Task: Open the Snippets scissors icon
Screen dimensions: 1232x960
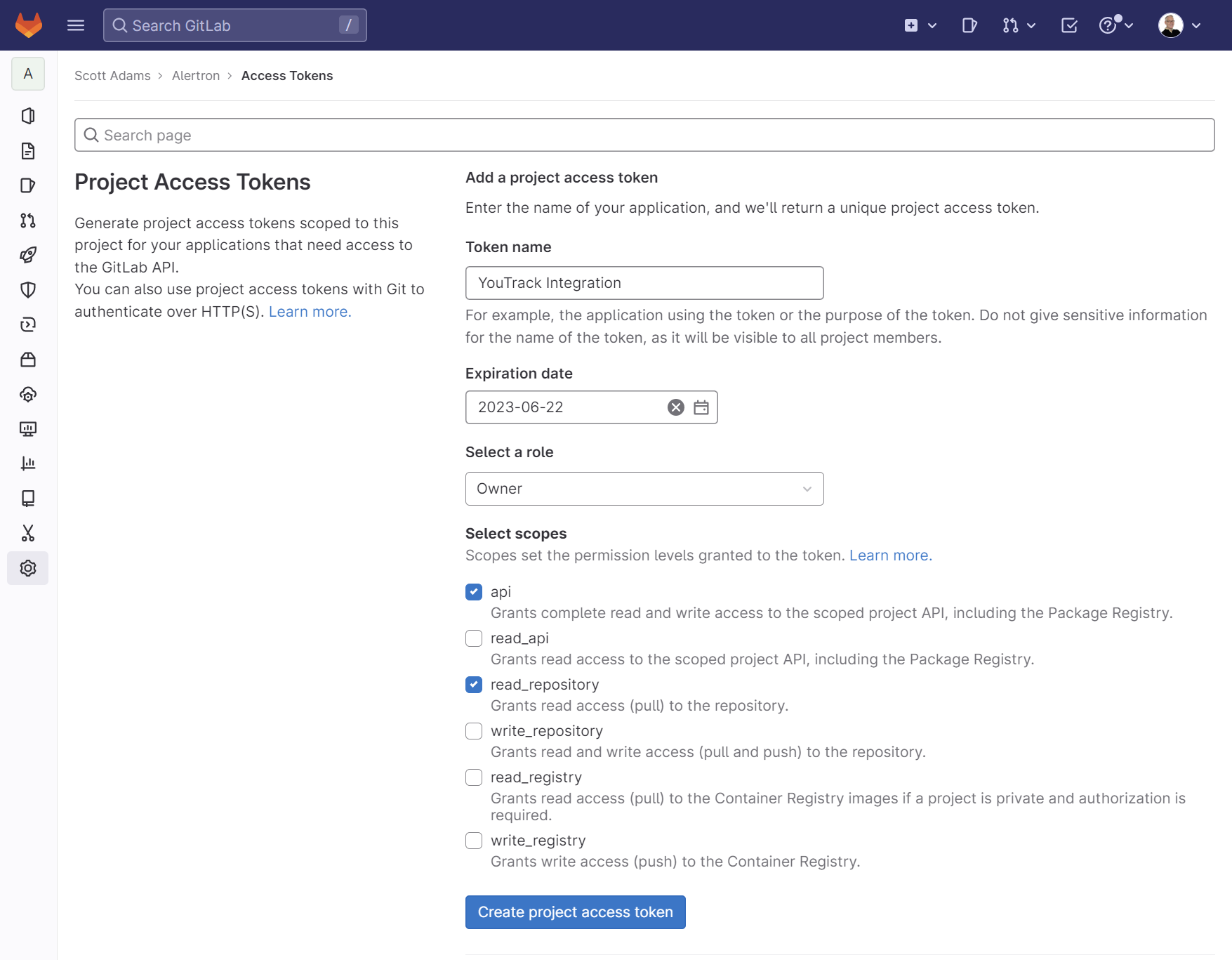Action: click(28, 533)
